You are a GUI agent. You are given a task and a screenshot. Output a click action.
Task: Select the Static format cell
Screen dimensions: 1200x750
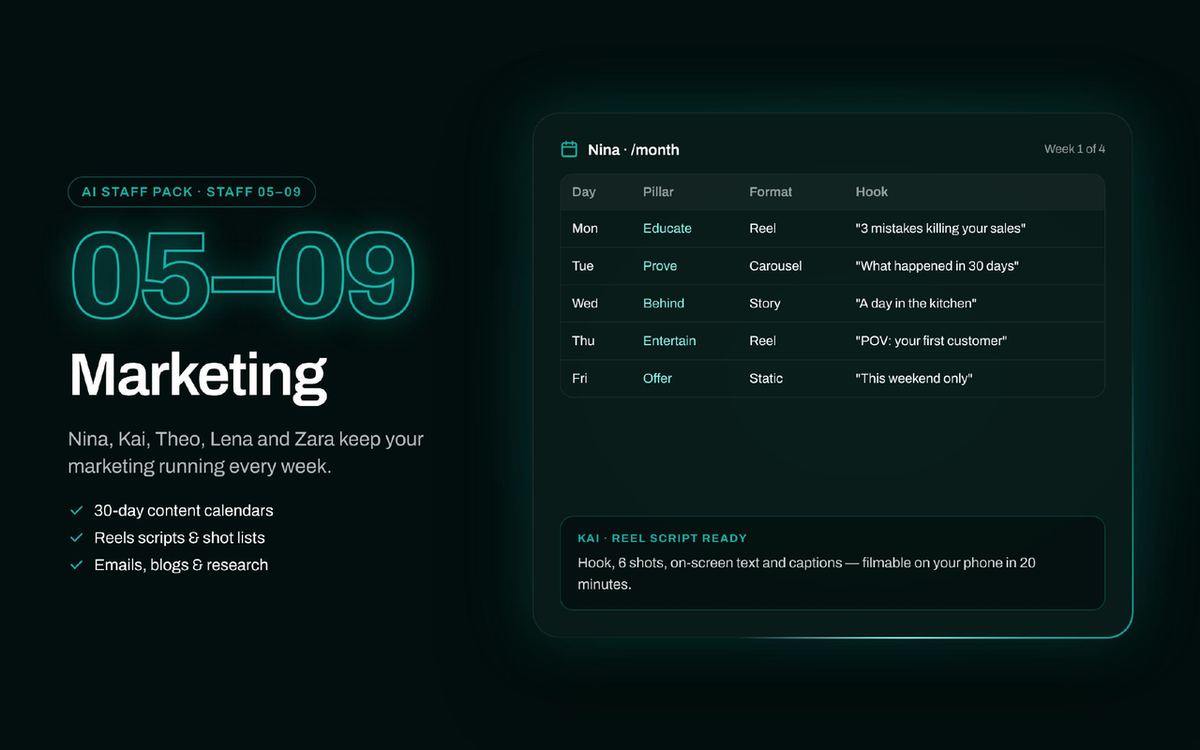766,379
